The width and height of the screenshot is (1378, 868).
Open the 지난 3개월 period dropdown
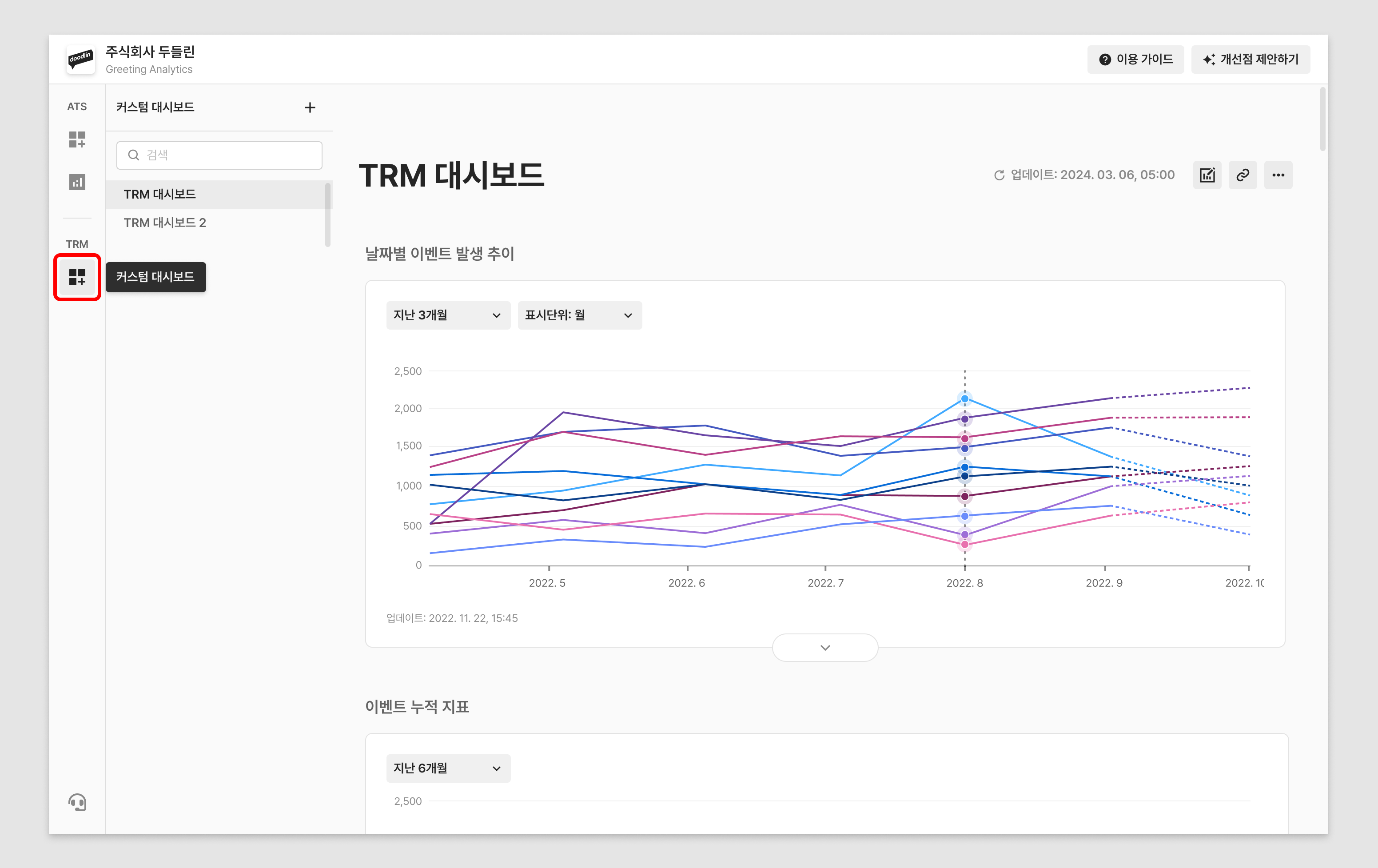(x=447, y=315)
